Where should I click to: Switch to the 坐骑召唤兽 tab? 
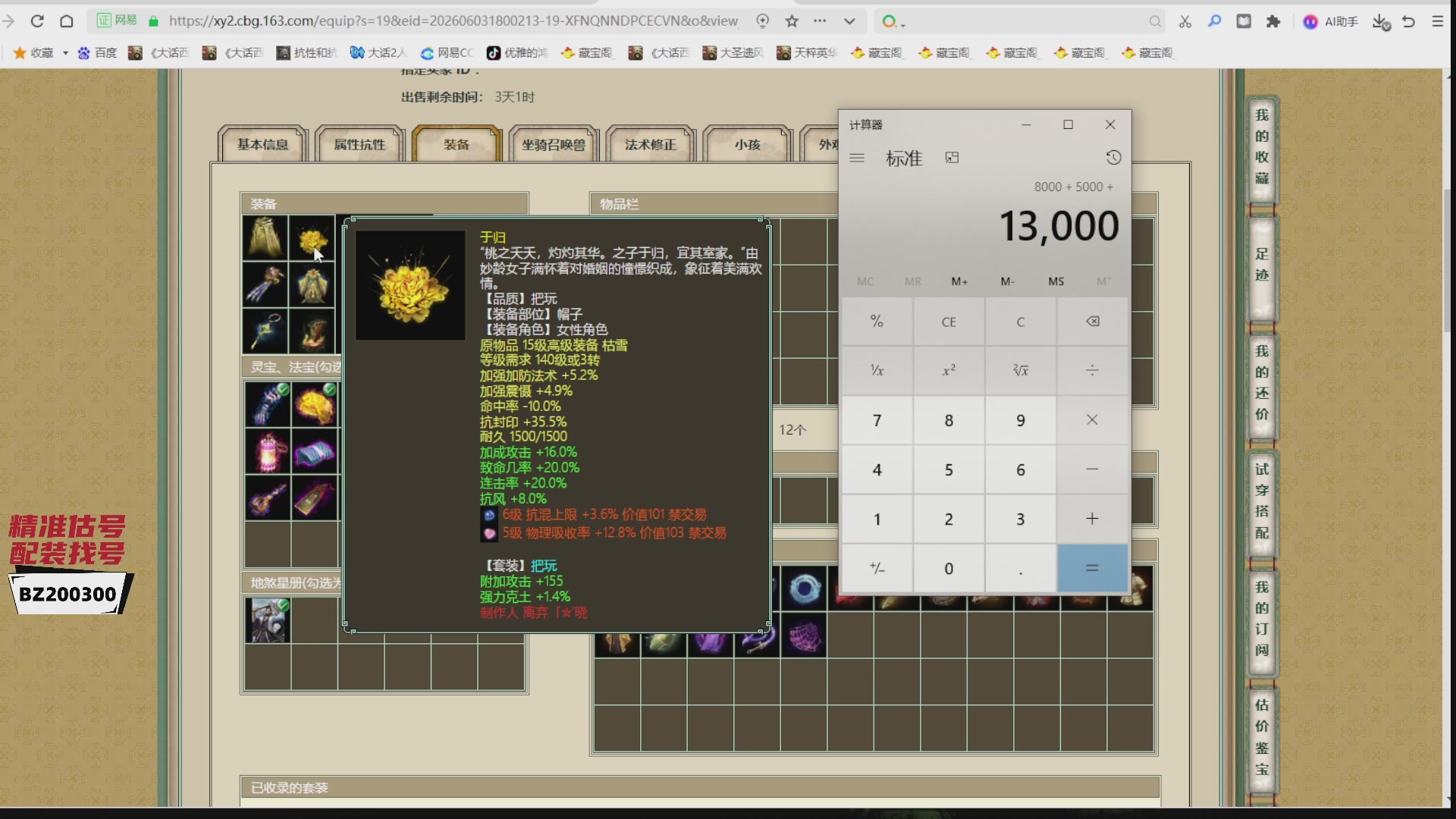(554, 144)
